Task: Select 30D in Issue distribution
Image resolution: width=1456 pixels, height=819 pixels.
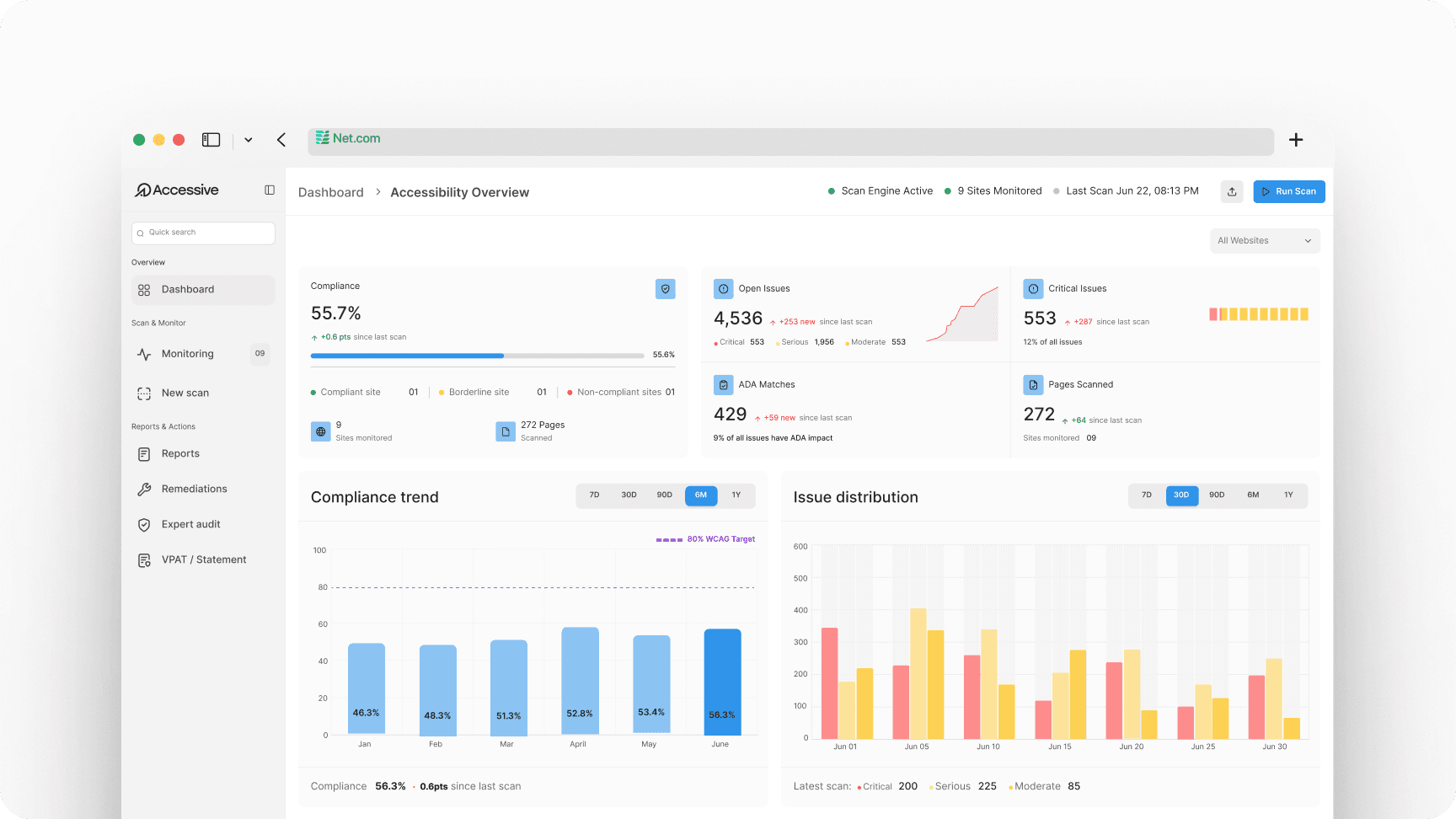Action: click(1182, 495)
